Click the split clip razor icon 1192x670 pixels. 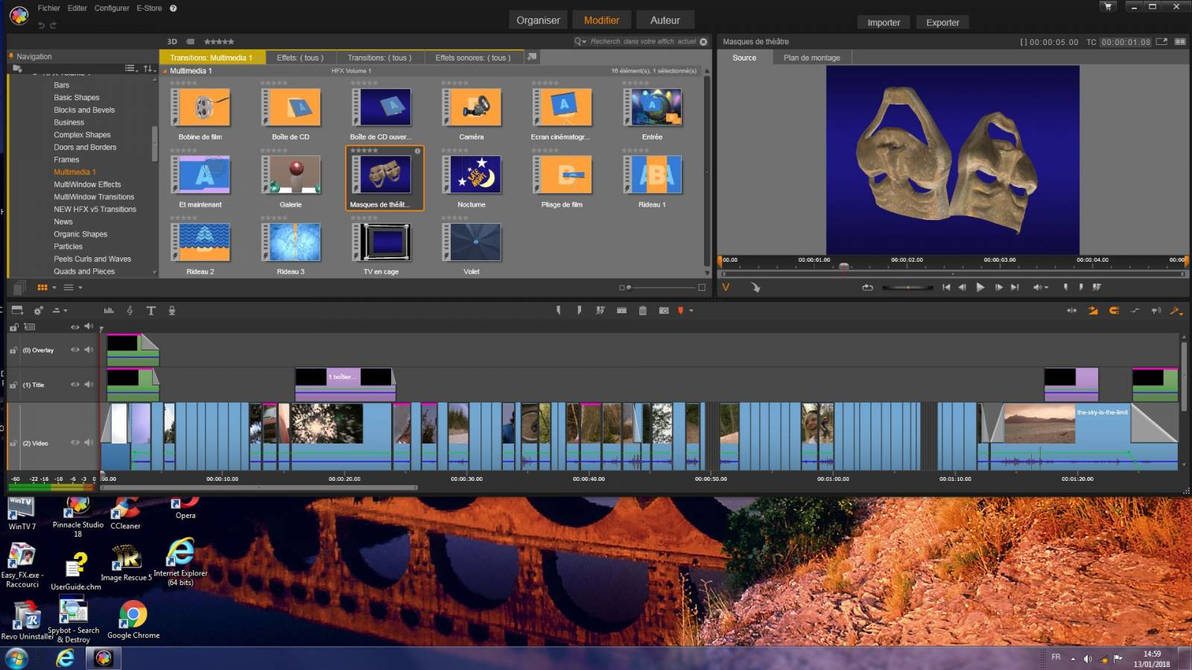click(x=621, y=310)
